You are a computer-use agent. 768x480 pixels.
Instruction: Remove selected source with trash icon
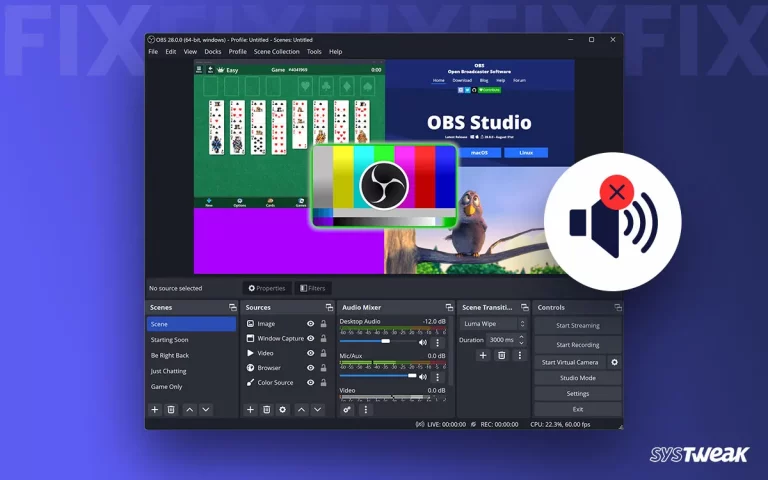click(x=266, y=409)
